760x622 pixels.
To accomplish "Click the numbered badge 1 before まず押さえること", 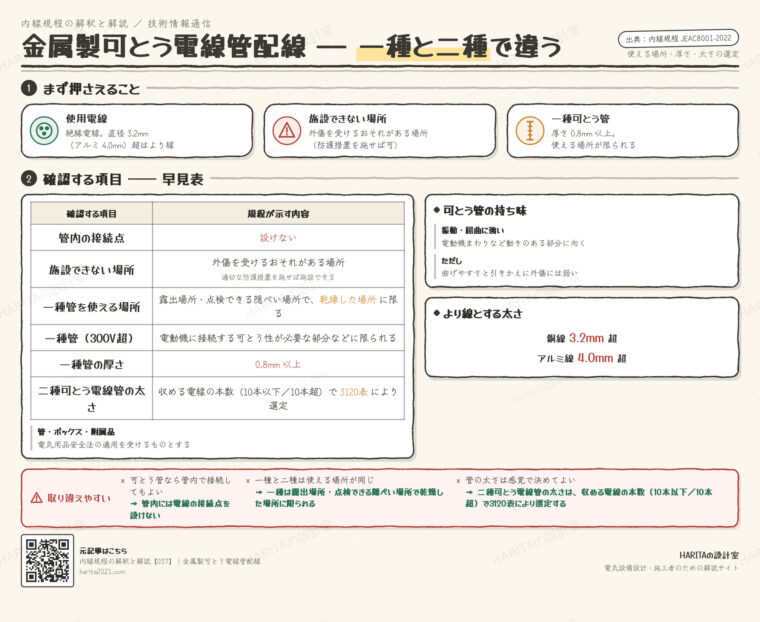I will (29, 88).
